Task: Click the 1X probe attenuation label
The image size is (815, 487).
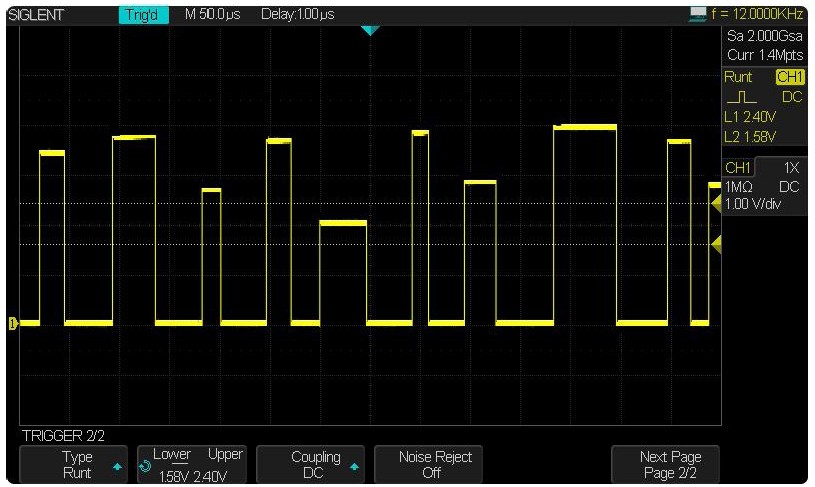Action: 791,168
